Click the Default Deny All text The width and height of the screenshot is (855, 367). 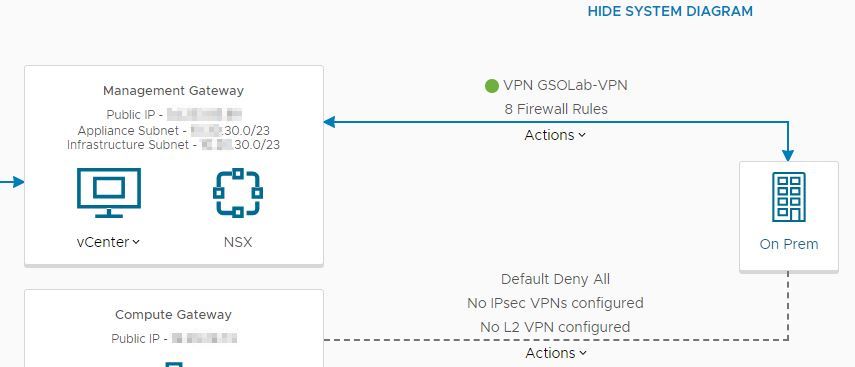555,279
